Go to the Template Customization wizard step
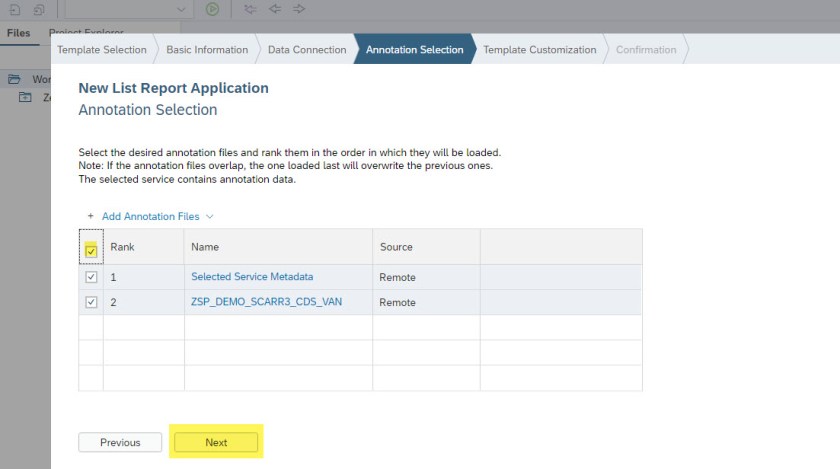This screenshot has width=840, height=469. coord(539,50)
